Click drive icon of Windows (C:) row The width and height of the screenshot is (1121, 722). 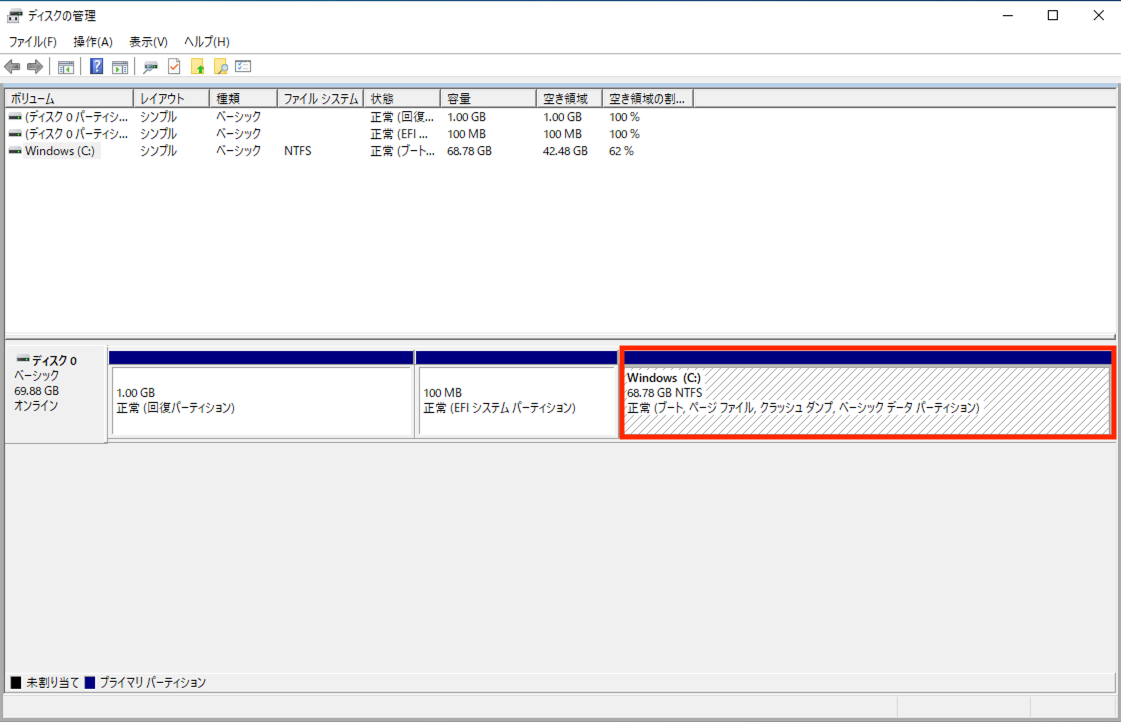coord(15,151)
